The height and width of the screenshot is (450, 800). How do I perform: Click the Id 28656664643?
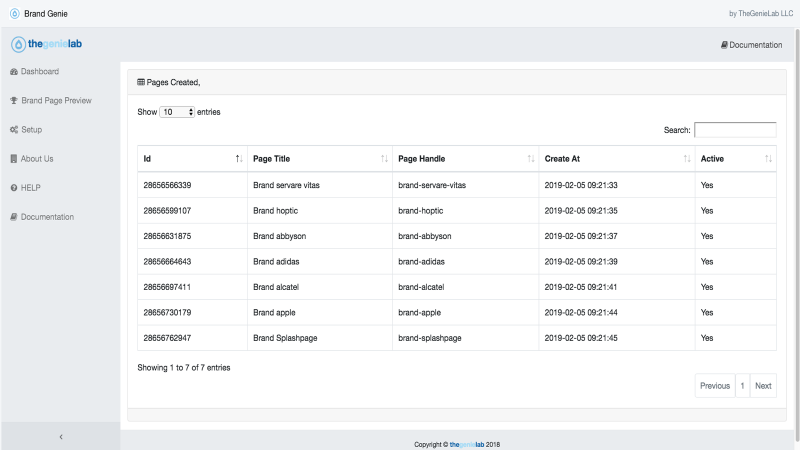167,262
